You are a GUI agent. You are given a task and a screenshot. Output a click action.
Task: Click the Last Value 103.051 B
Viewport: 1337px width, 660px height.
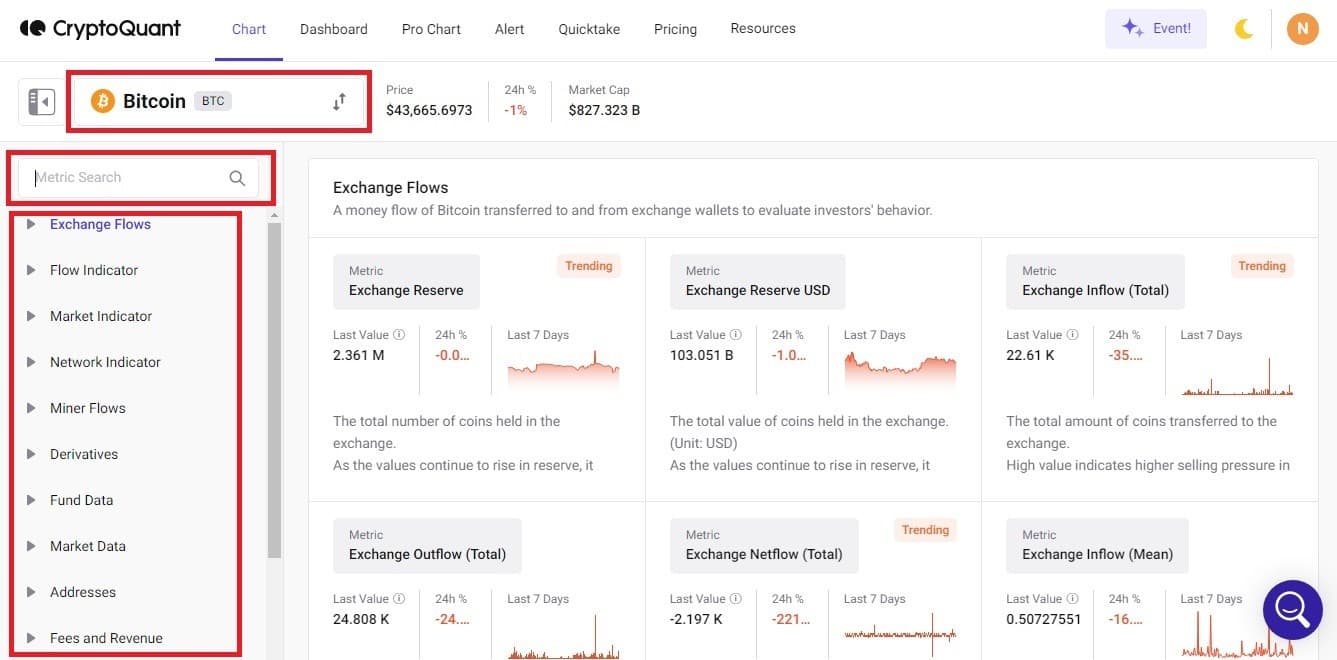(702, 355)
